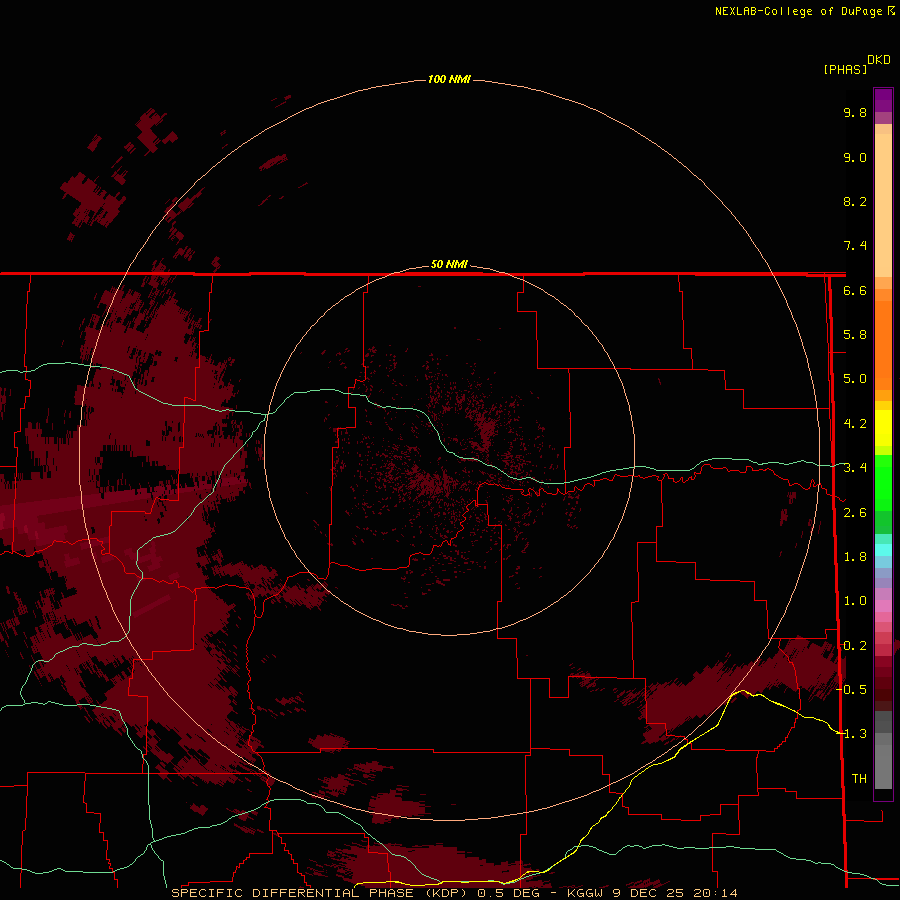Click the 4.2 scale value
The height and width of the screenshot is (900, 900).
click(855, 424)
